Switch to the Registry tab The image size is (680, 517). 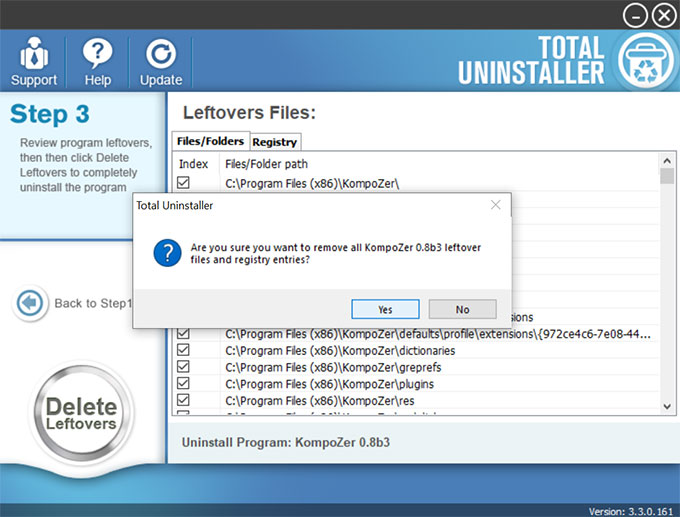275,142
